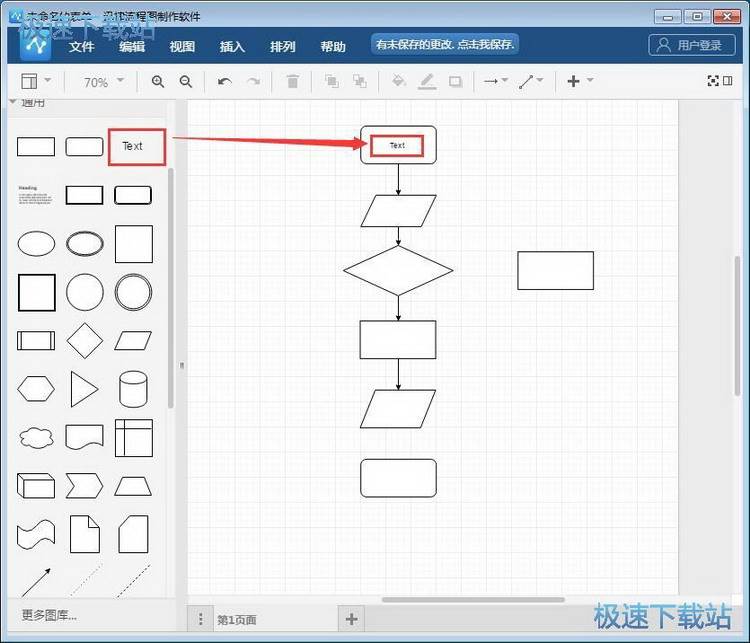Select the double ellipse shape in palette
This screenshot has width=750, height=643.
85,244
